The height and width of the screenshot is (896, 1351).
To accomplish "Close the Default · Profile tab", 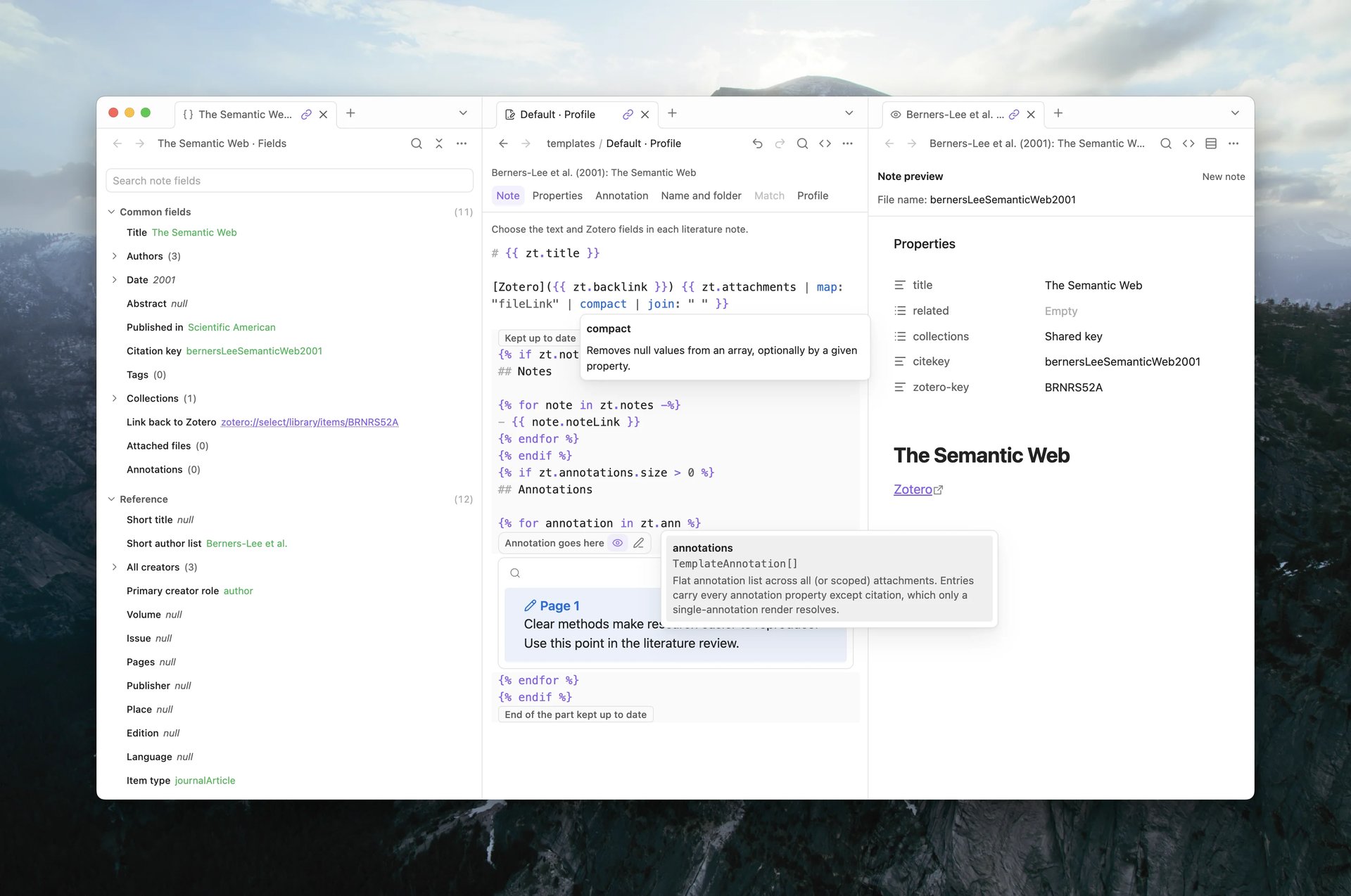I will point(645,114).
